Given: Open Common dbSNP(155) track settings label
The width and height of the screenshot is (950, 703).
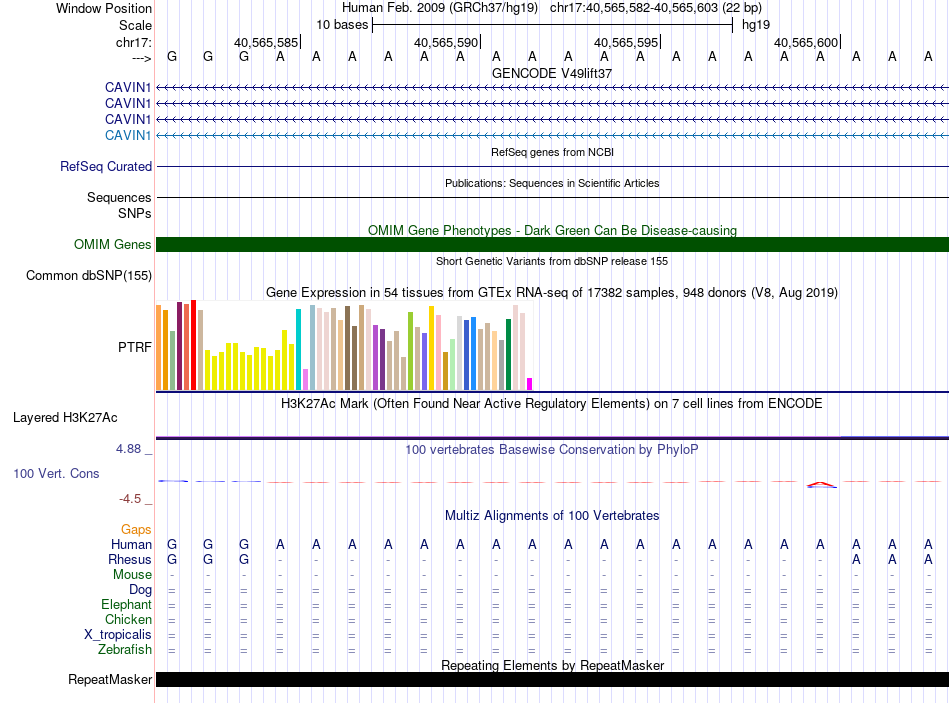Looking at the screenshot, I should tap(89, 276).
